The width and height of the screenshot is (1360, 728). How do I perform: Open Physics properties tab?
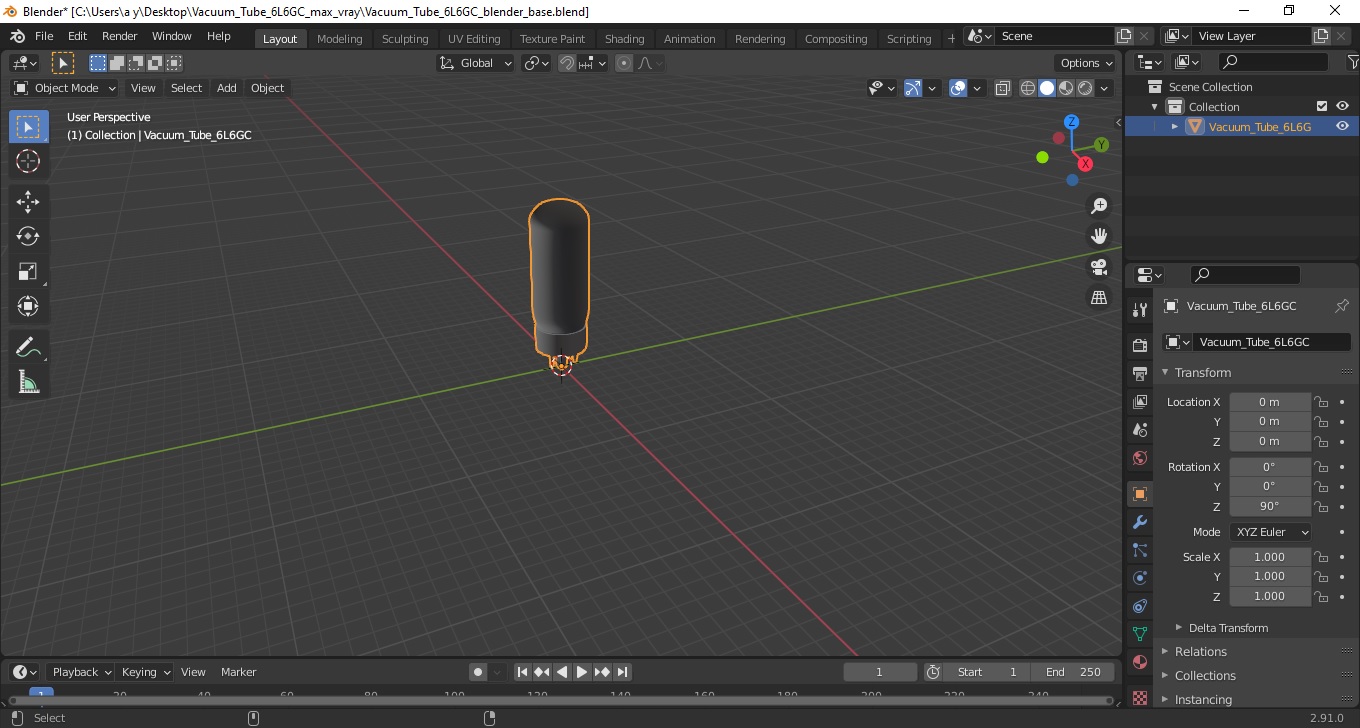[x=1139, y=578]
